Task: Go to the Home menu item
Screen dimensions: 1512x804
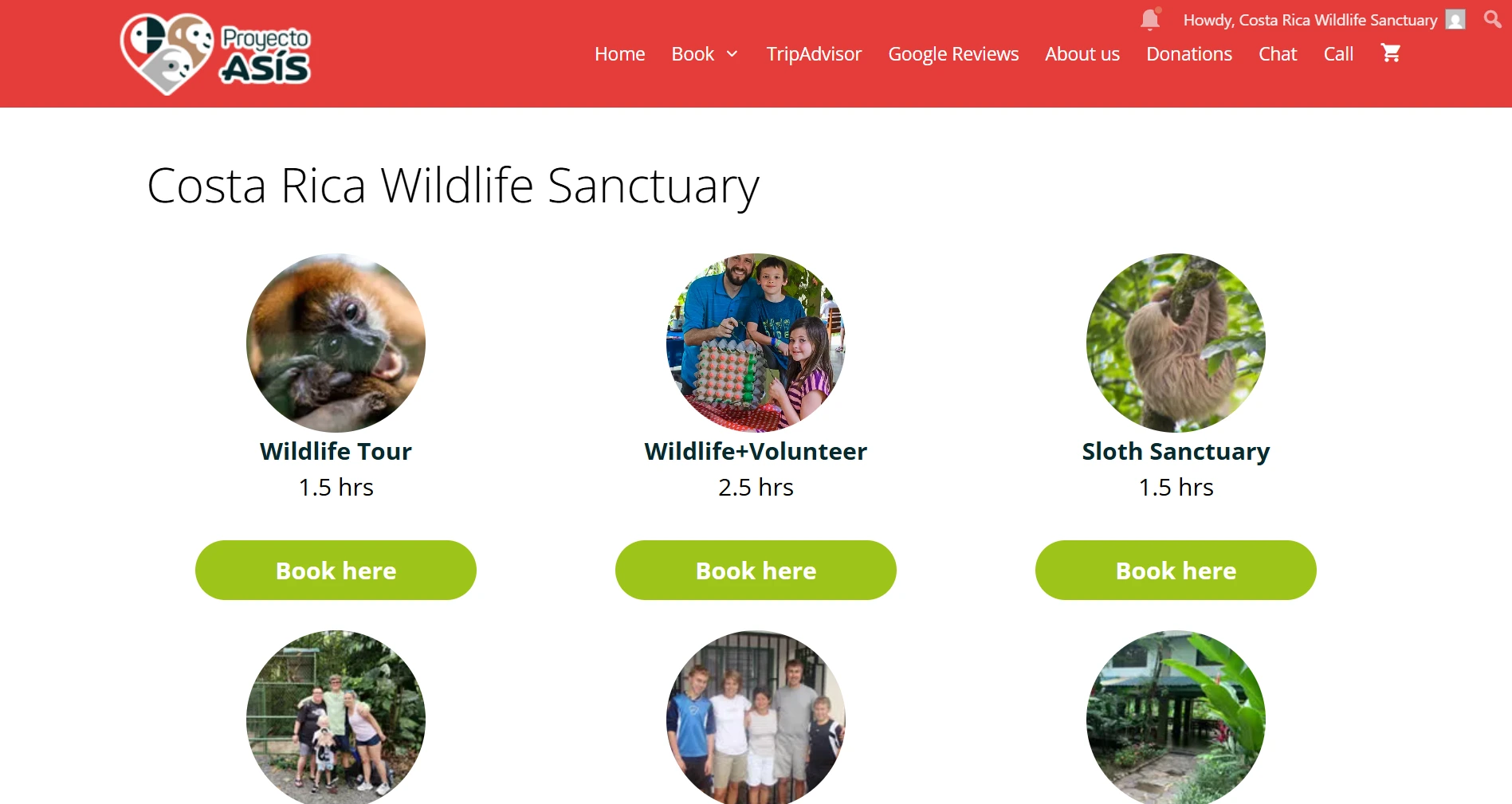Action: coord(619,54)
